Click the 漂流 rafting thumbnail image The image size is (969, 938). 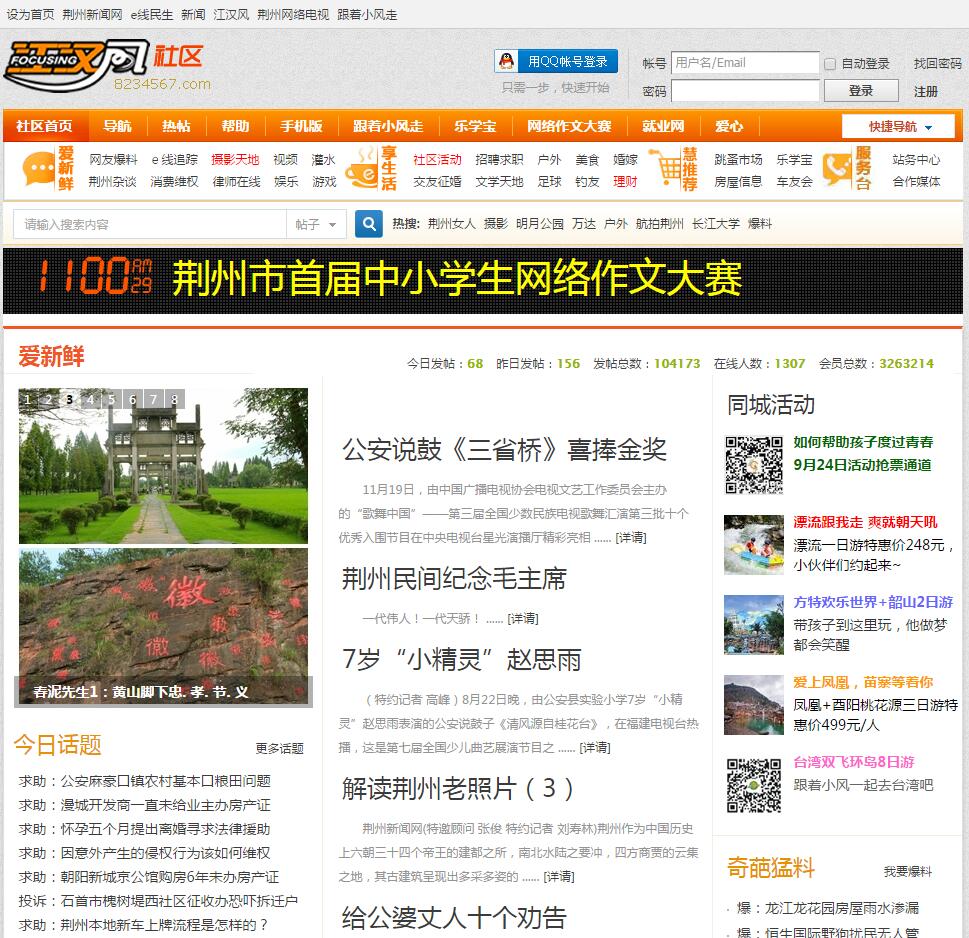click(754, 545)
